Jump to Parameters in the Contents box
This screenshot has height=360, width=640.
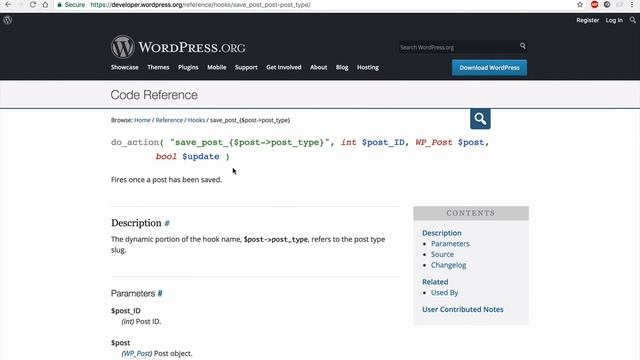point(450,244)
